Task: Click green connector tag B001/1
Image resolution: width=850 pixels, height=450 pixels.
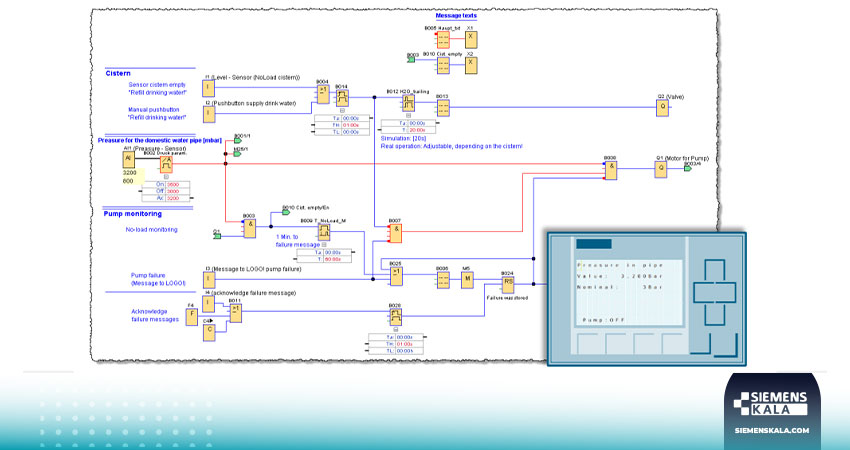Action: click(x=237, y=140)
